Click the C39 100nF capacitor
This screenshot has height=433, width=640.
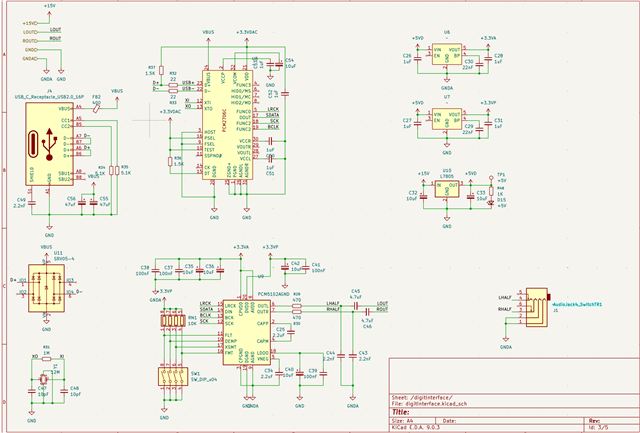[x=324, y=373]
